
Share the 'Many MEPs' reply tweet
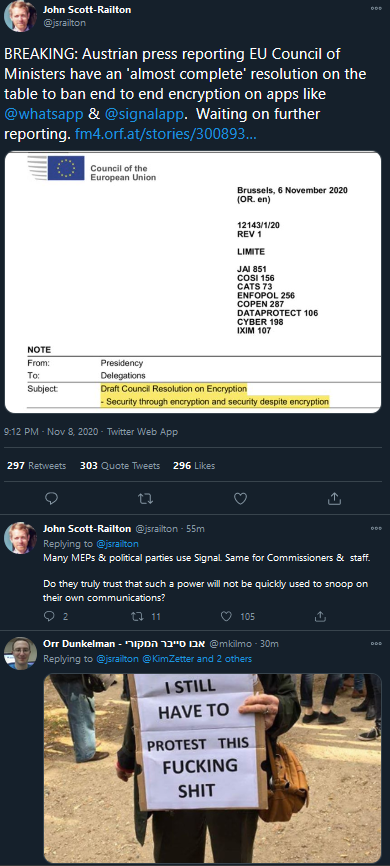coord(319,616)
